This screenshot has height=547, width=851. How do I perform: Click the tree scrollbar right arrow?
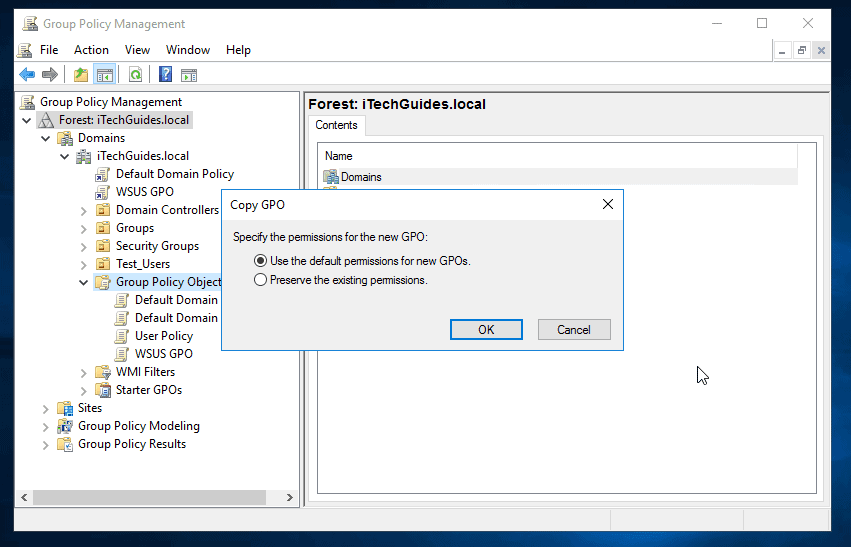click(290, 497)
